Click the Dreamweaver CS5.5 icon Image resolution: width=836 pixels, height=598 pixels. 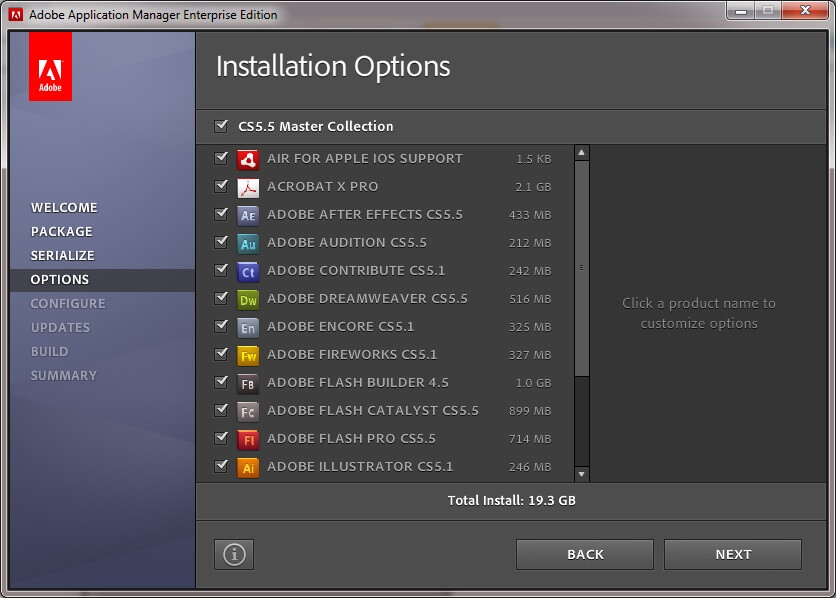pos(248,299)
